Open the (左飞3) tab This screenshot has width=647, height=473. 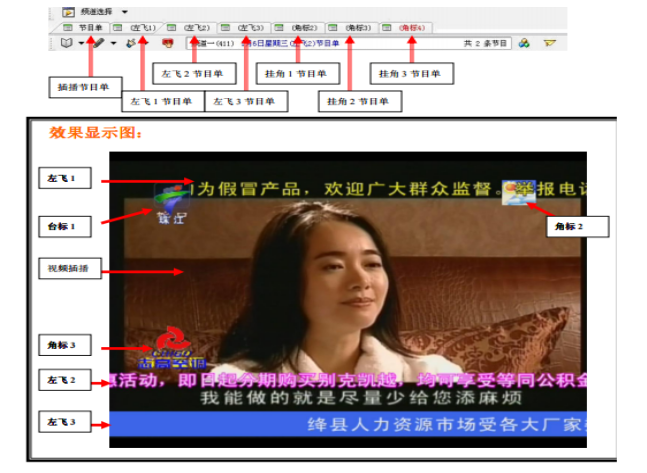pyautogui.click(x=245, y=27)
